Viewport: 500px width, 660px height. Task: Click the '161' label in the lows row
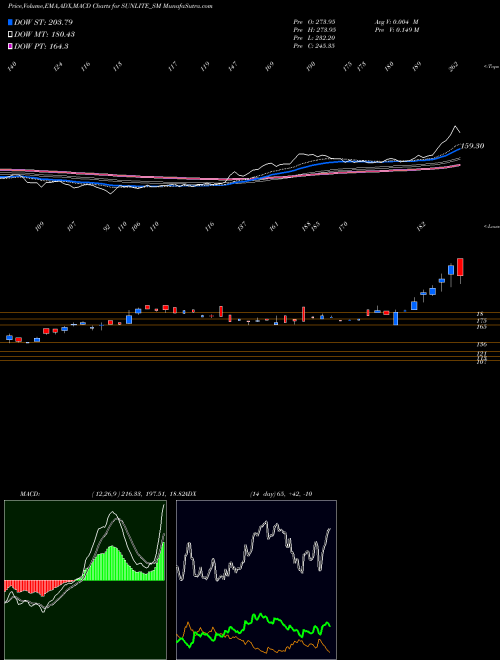point(274,227)
